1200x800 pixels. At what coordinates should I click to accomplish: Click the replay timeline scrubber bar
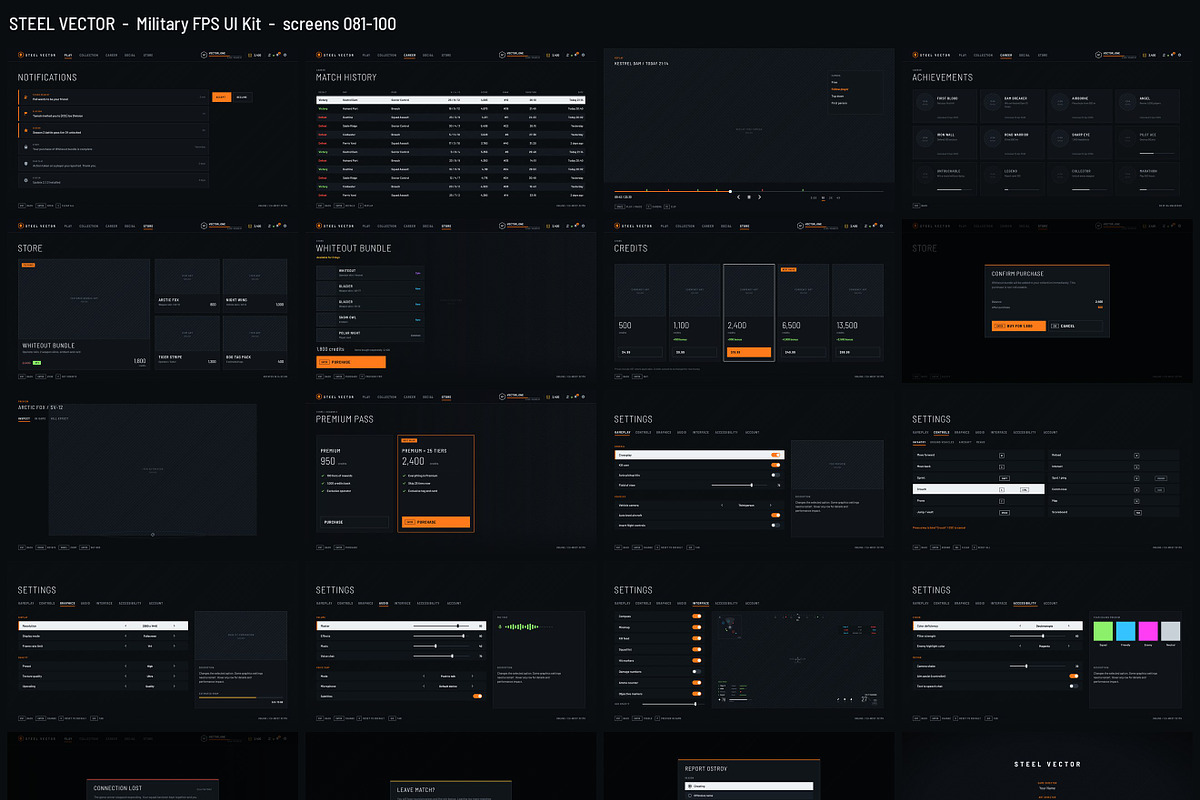coord(749,190)
